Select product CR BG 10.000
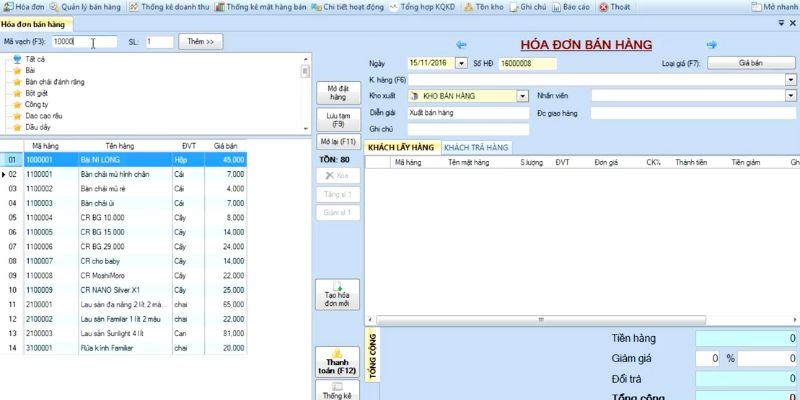This screenshot has height=400, width=800. 123,217
